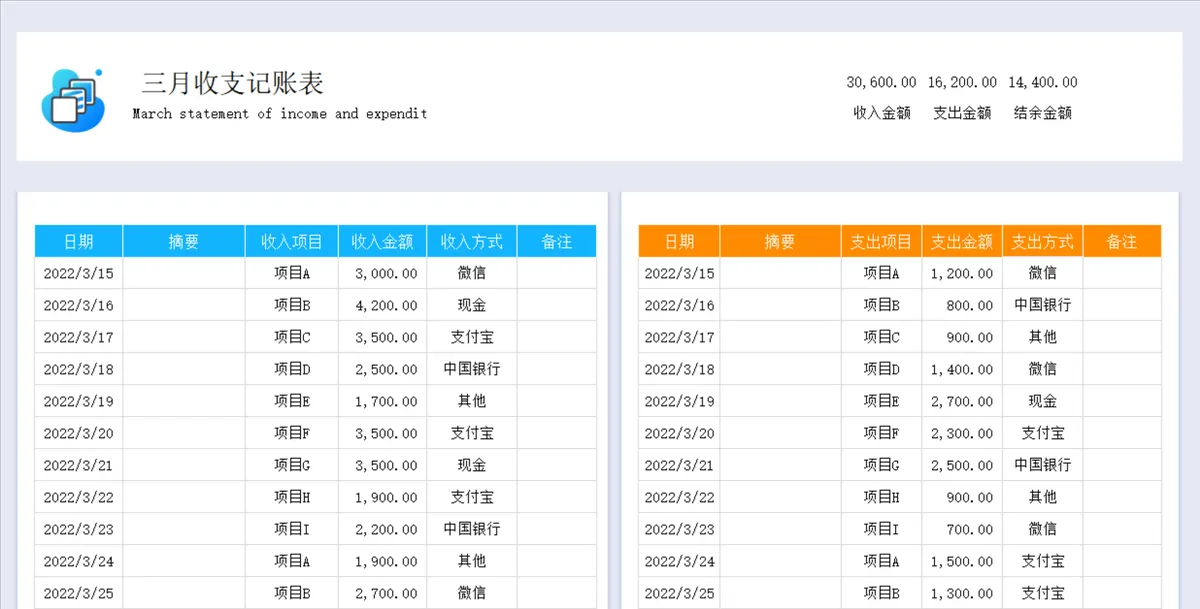
Task: Click 项目I in the income table
Action: point(292,529)
